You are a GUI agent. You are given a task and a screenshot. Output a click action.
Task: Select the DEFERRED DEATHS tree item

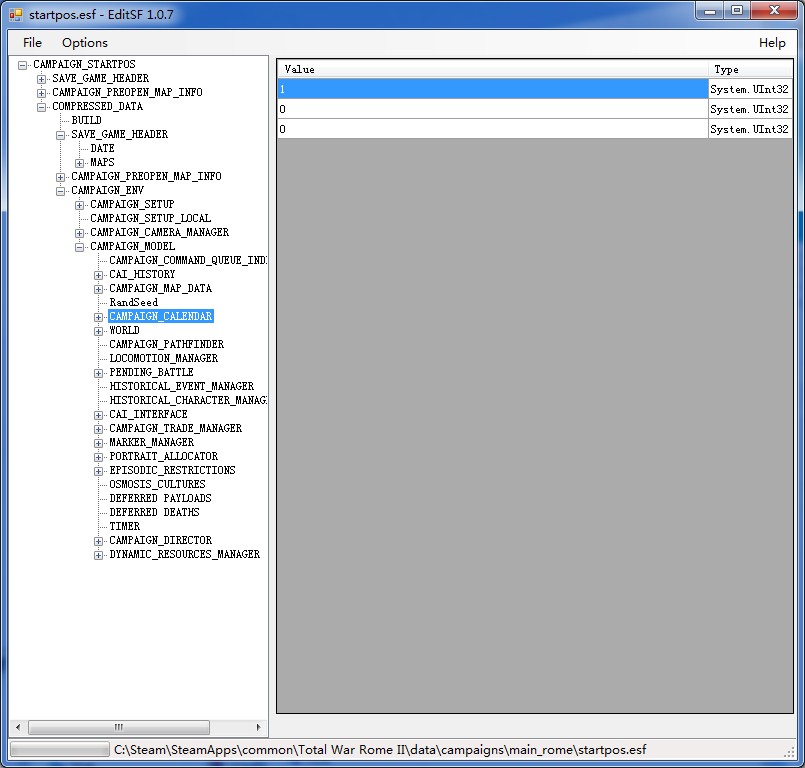click(154, 512)
